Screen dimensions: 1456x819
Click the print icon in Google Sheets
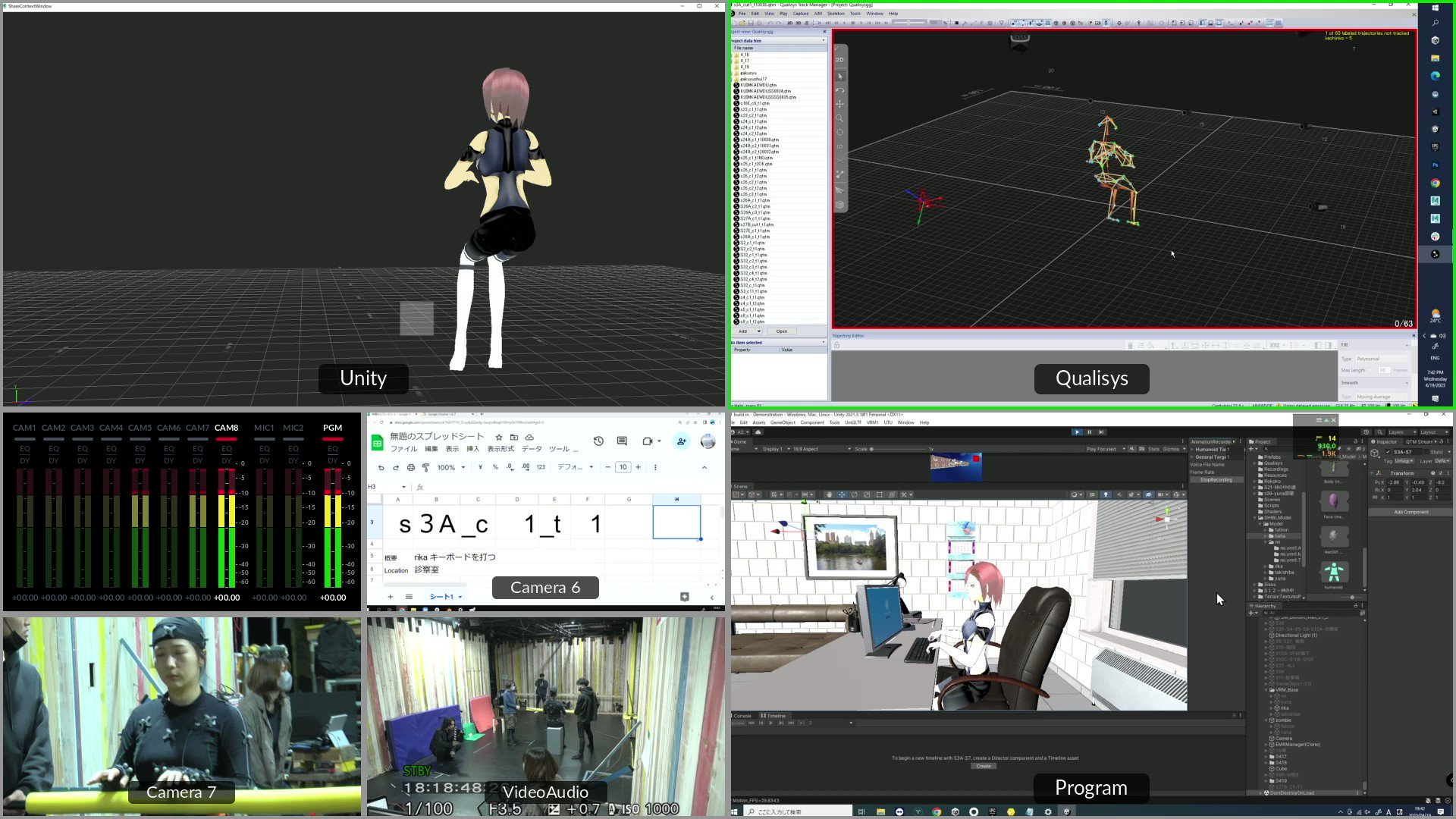click(x=411, y=467)
